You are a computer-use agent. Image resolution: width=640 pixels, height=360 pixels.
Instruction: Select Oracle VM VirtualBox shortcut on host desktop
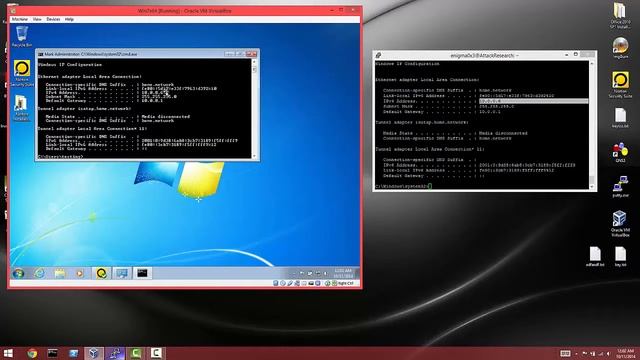coord(620,224)
